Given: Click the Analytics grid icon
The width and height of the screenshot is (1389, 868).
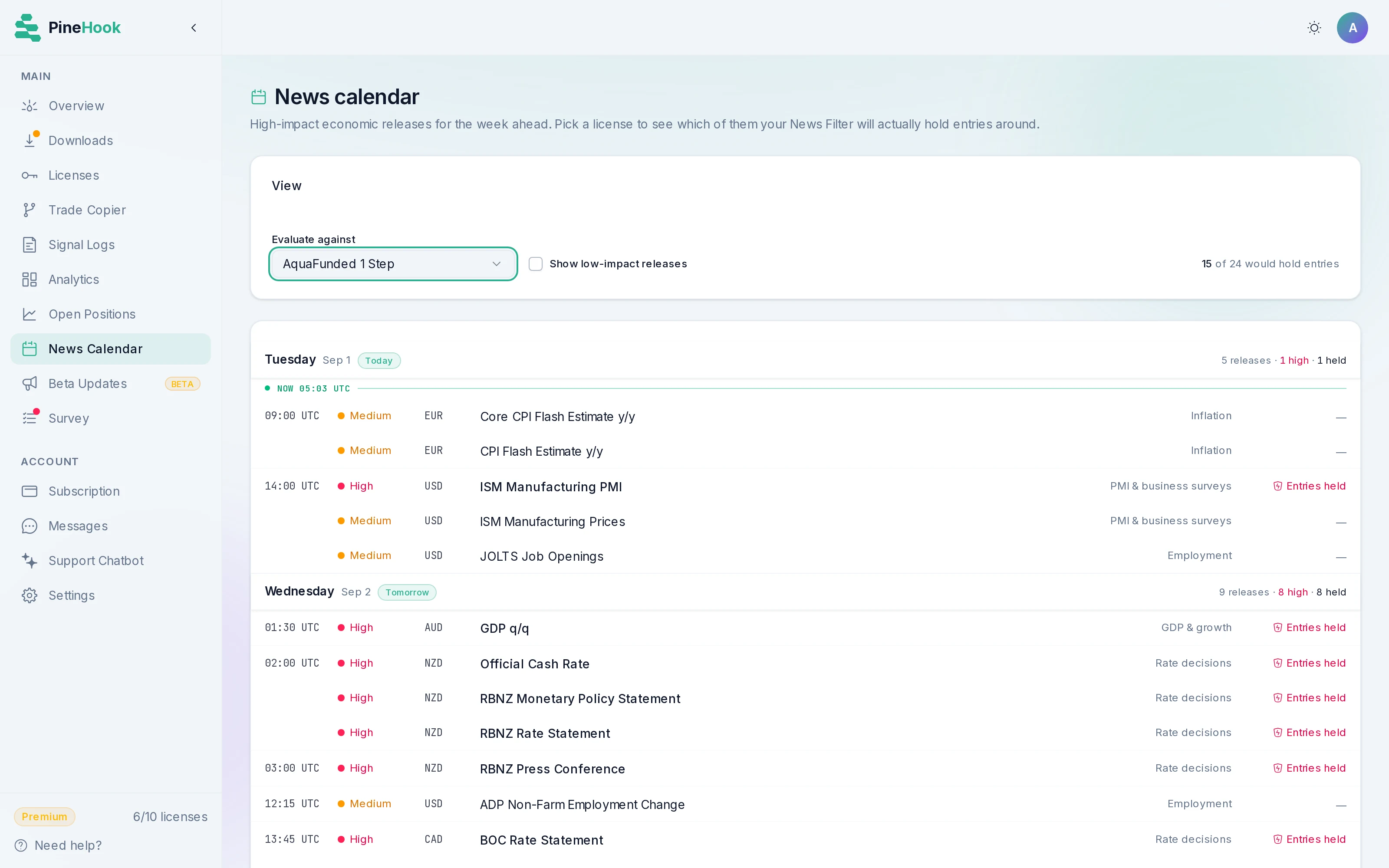Looking at the screenshot, I should pos(29,279).
